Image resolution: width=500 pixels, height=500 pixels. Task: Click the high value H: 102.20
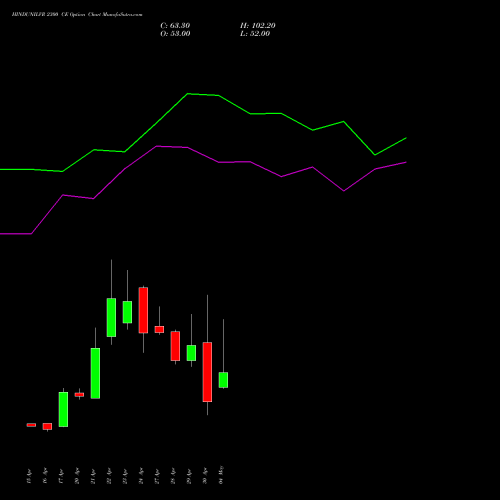pyautogui.click(x=257, y=26)
